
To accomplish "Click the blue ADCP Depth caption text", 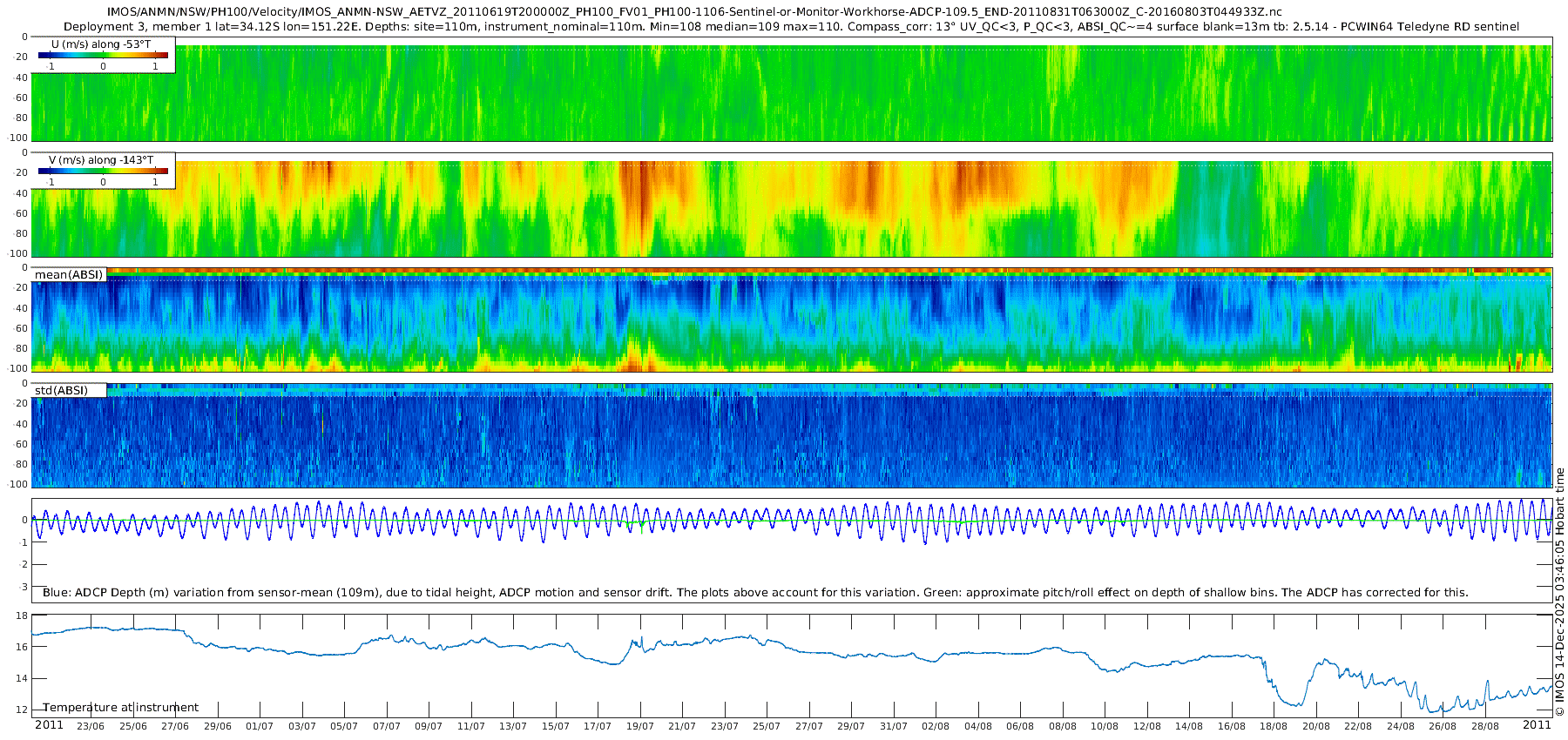I will pos(755,593).
